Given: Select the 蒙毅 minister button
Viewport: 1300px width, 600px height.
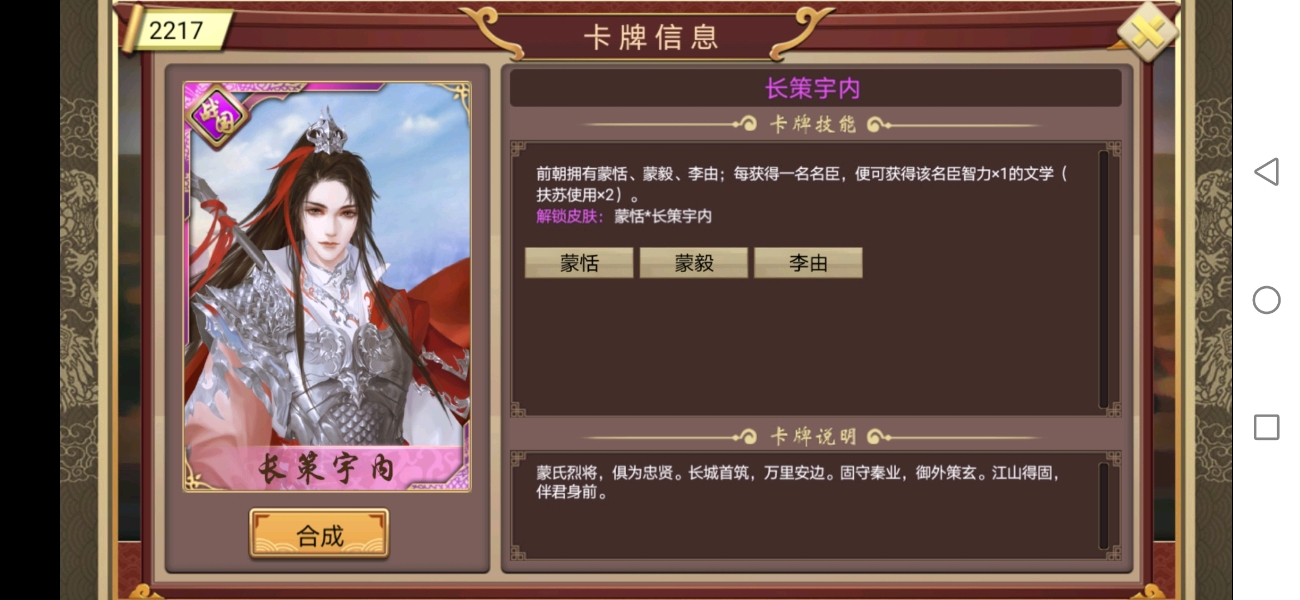Looking at the screenshot, I should pos(693,263).
